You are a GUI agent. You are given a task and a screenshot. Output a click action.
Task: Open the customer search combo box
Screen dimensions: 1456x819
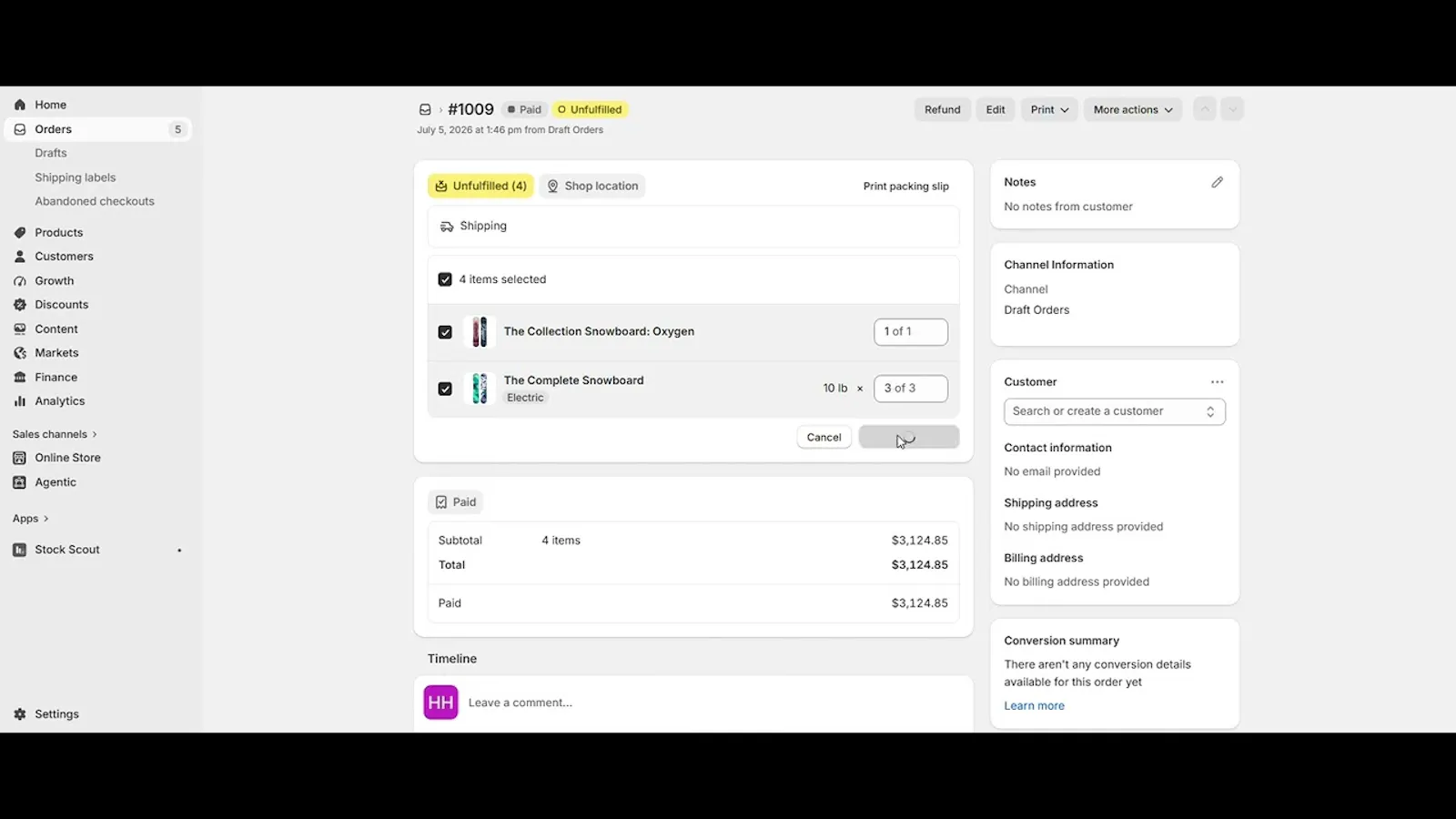tap(1115, 411)
